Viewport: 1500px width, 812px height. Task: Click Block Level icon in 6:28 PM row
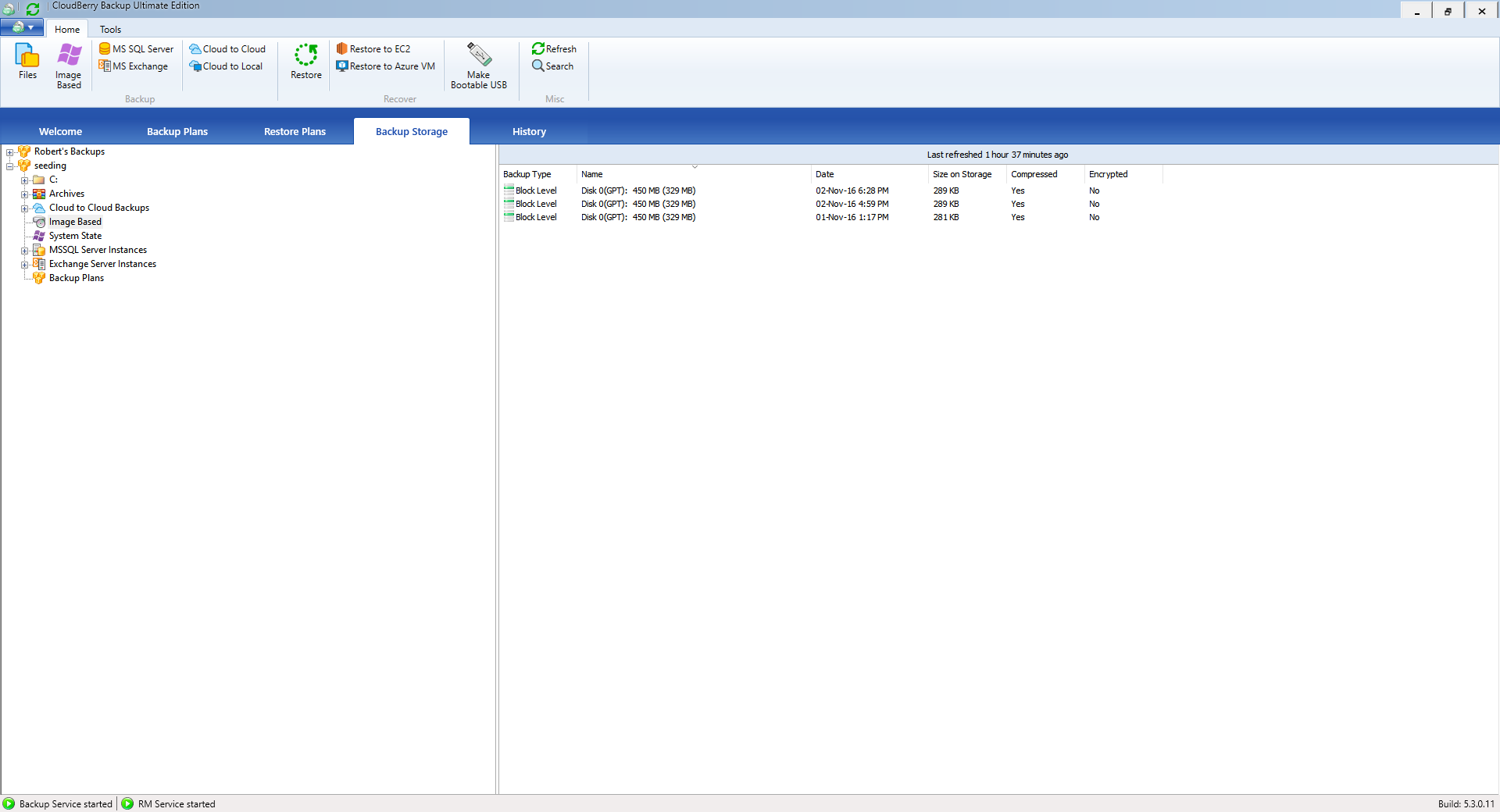pos(509,190)
